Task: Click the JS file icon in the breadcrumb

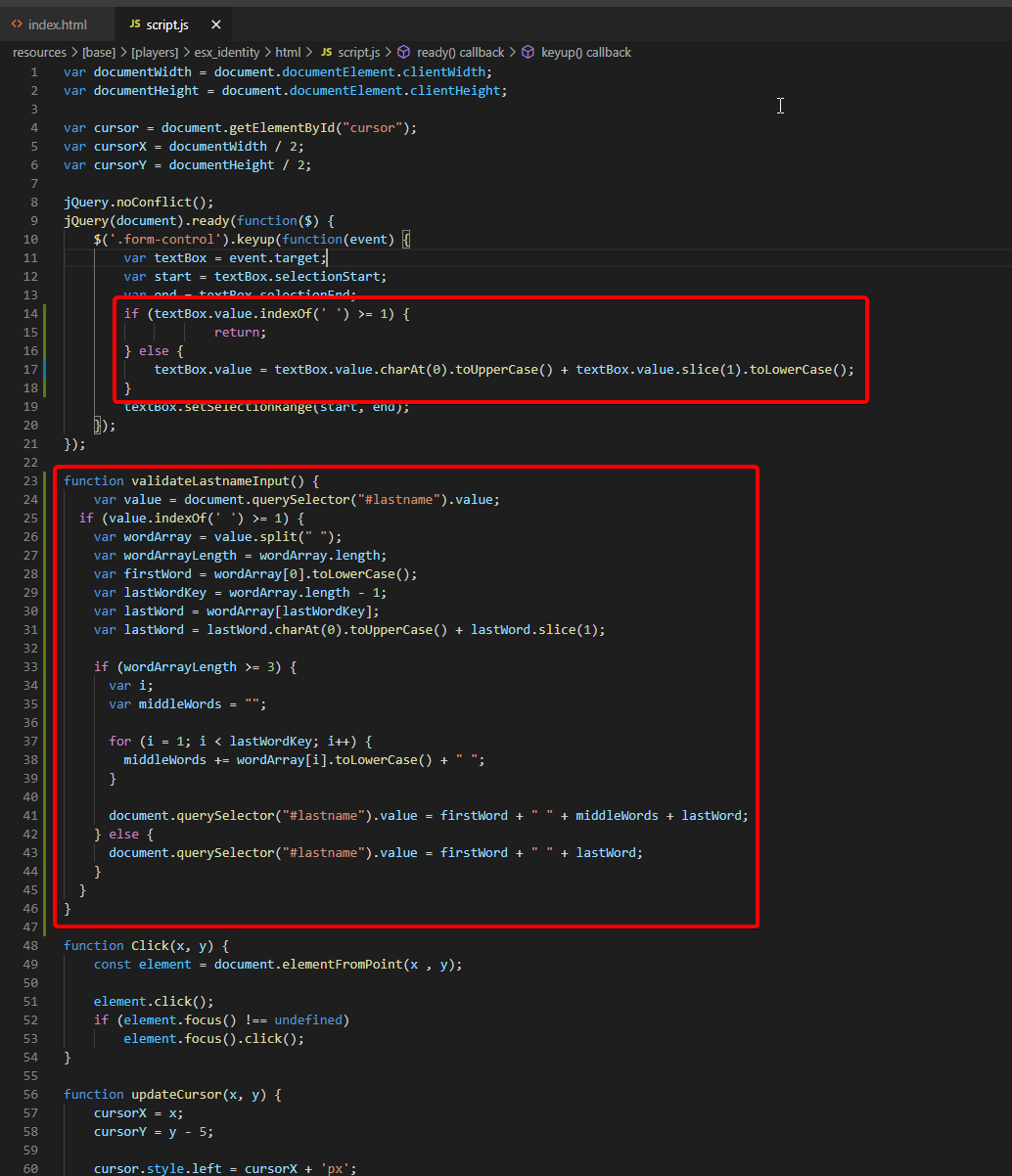Action: click(327, 52)
